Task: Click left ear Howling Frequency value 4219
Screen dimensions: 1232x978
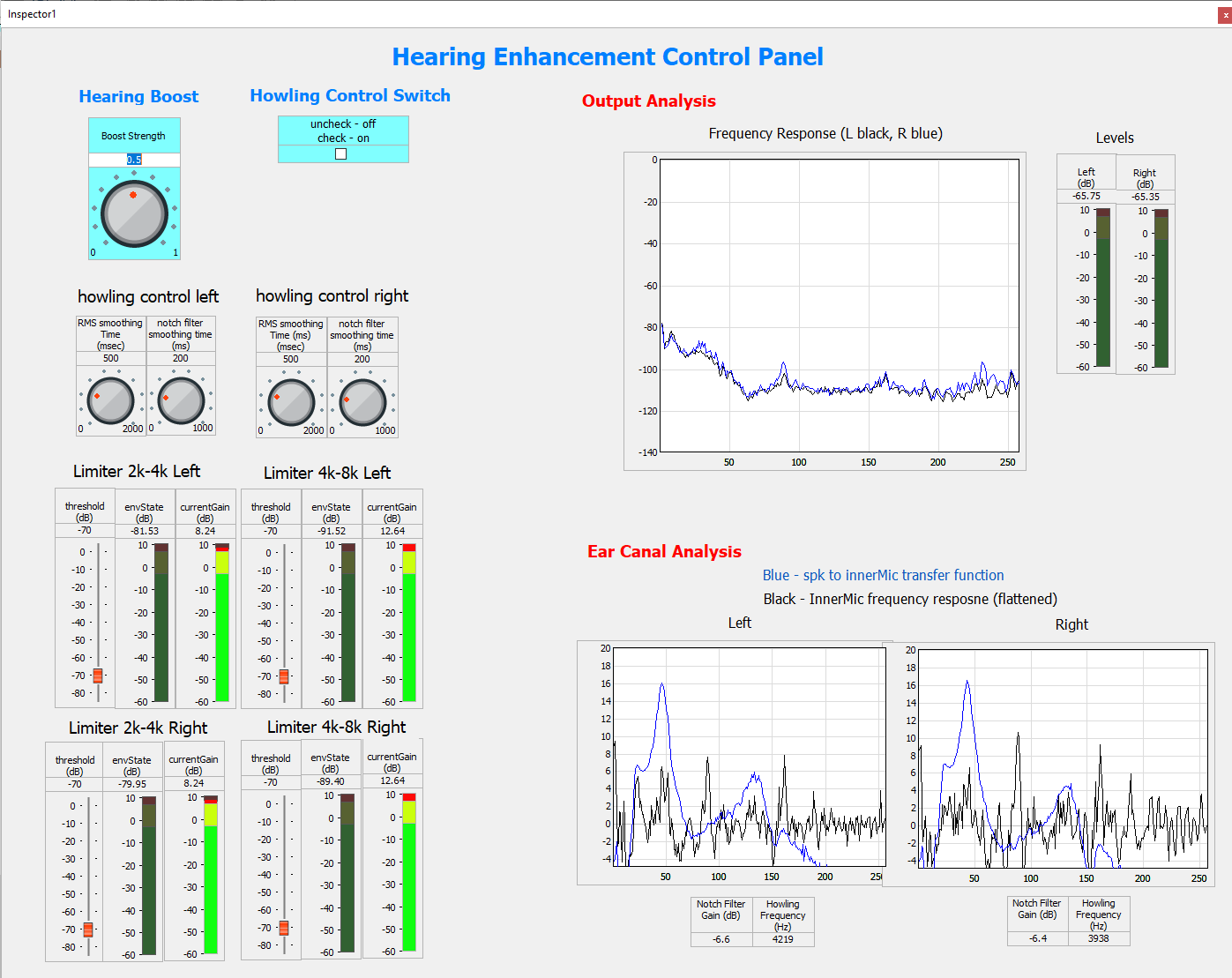Action: tap(783, 939)
